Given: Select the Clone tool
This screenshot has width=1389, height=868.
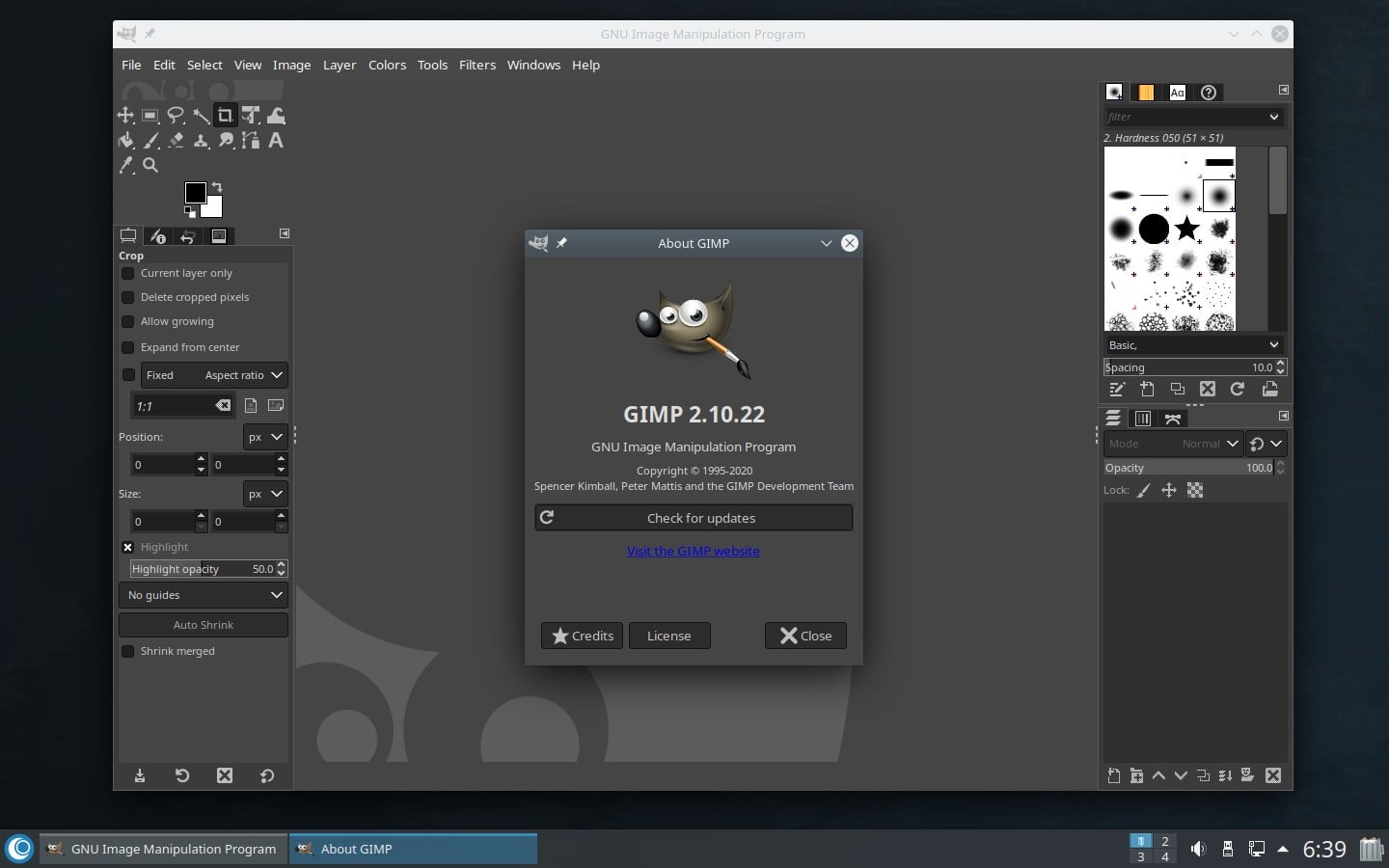Looking at the screenshot, I should 201,140.
